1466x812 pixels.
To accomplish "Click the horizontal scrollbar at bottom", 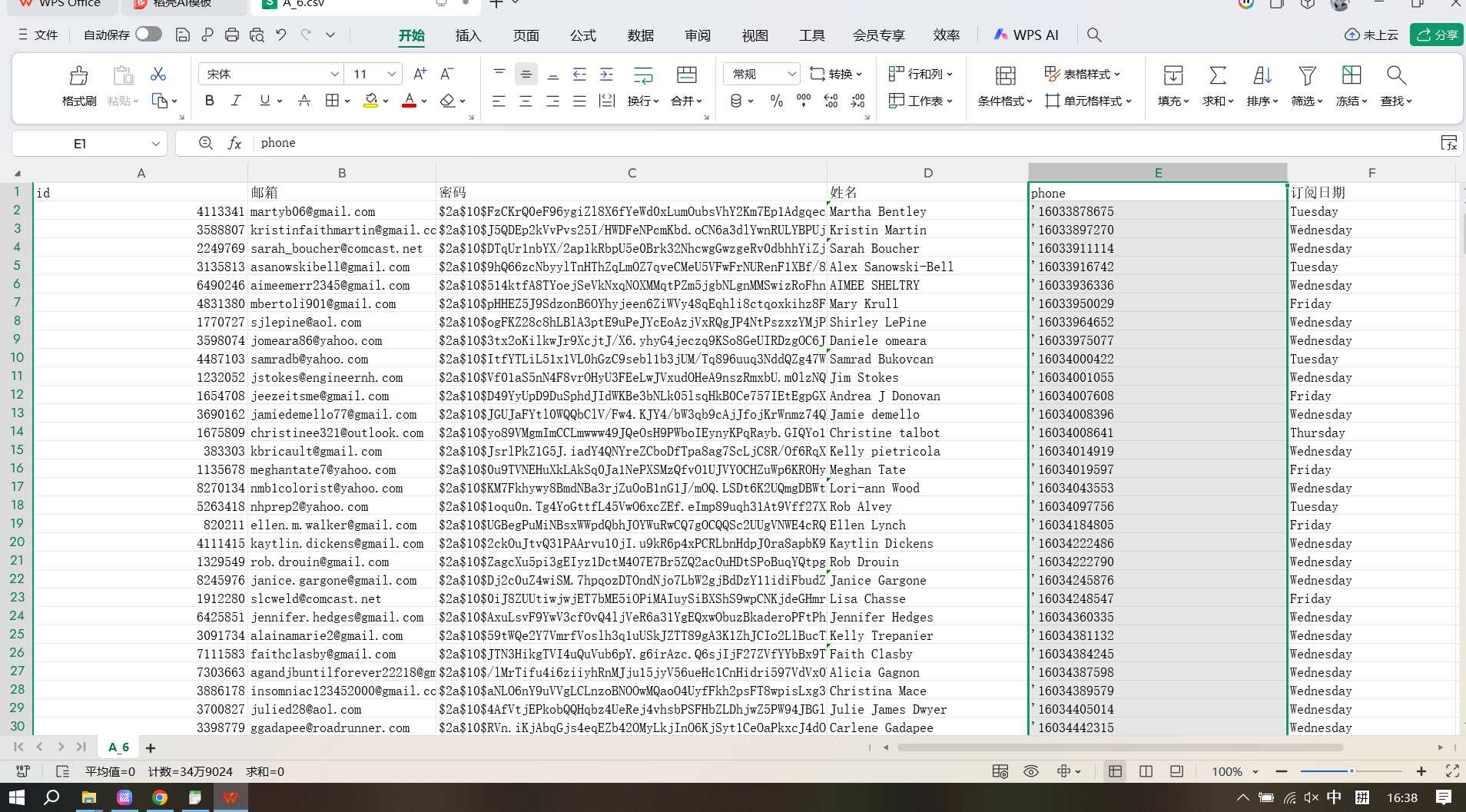I will click(x=1120, y=747).
